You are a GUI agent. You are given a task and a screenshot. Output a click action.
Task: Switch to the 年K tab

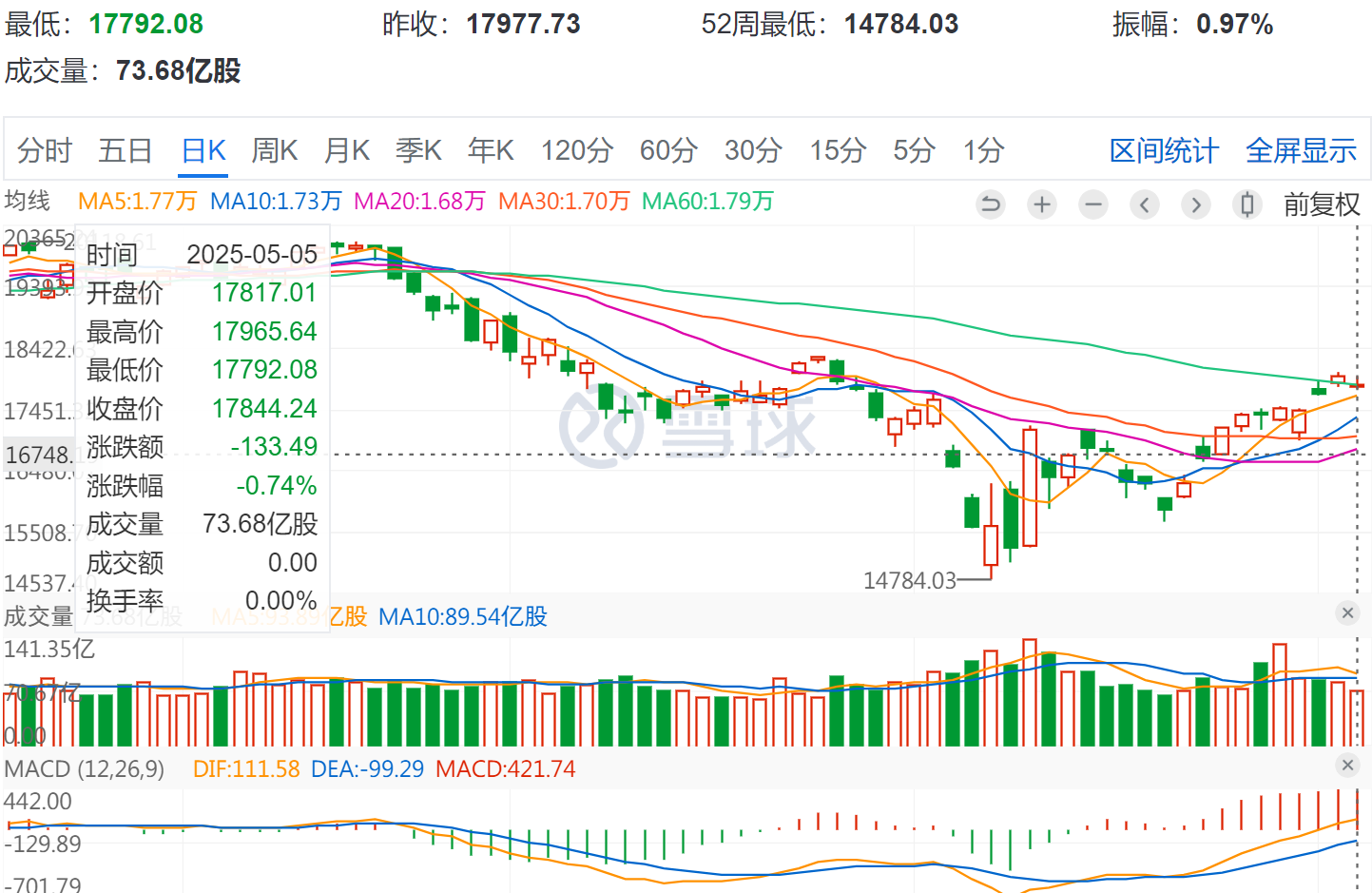tap(492, 150)
